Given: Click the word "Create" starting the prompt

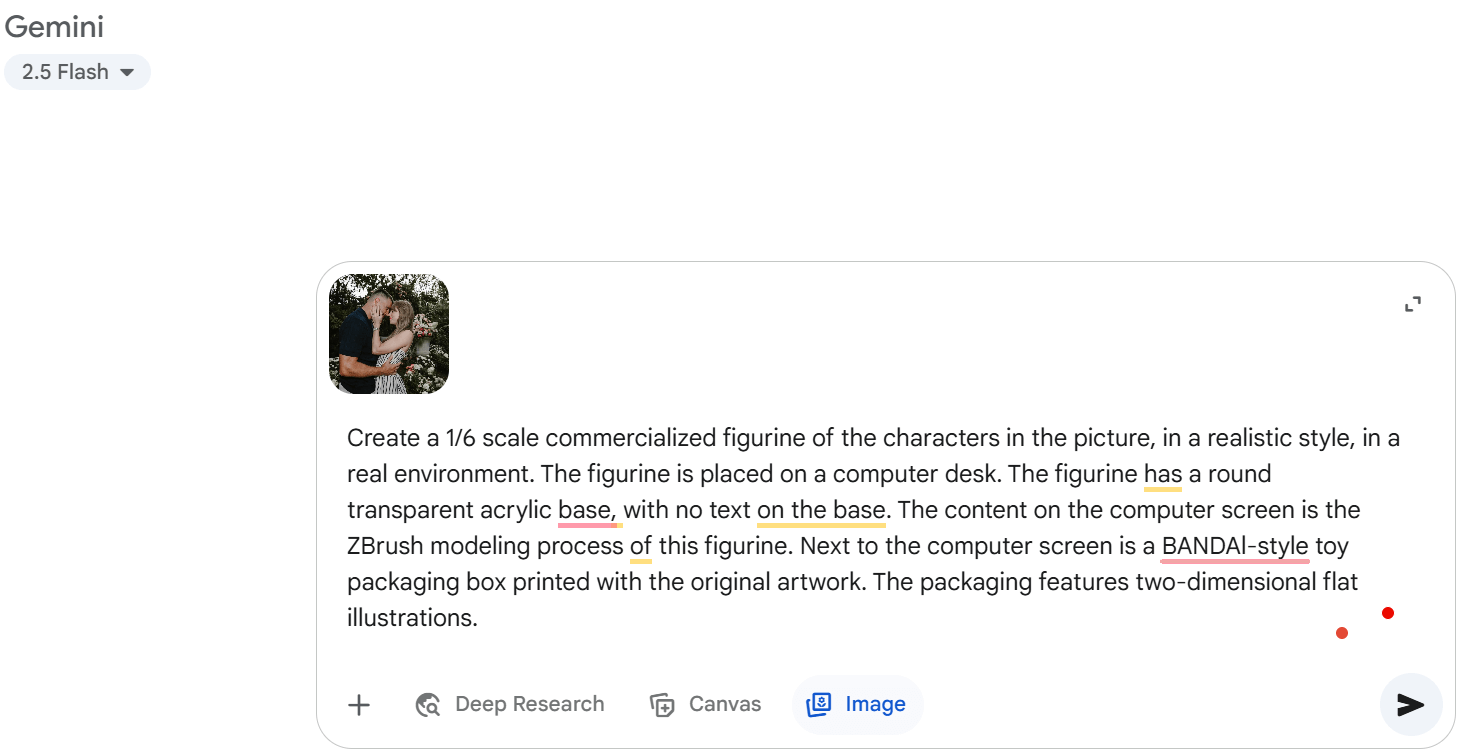Looking at the screenshot, I should pos(382,438).
